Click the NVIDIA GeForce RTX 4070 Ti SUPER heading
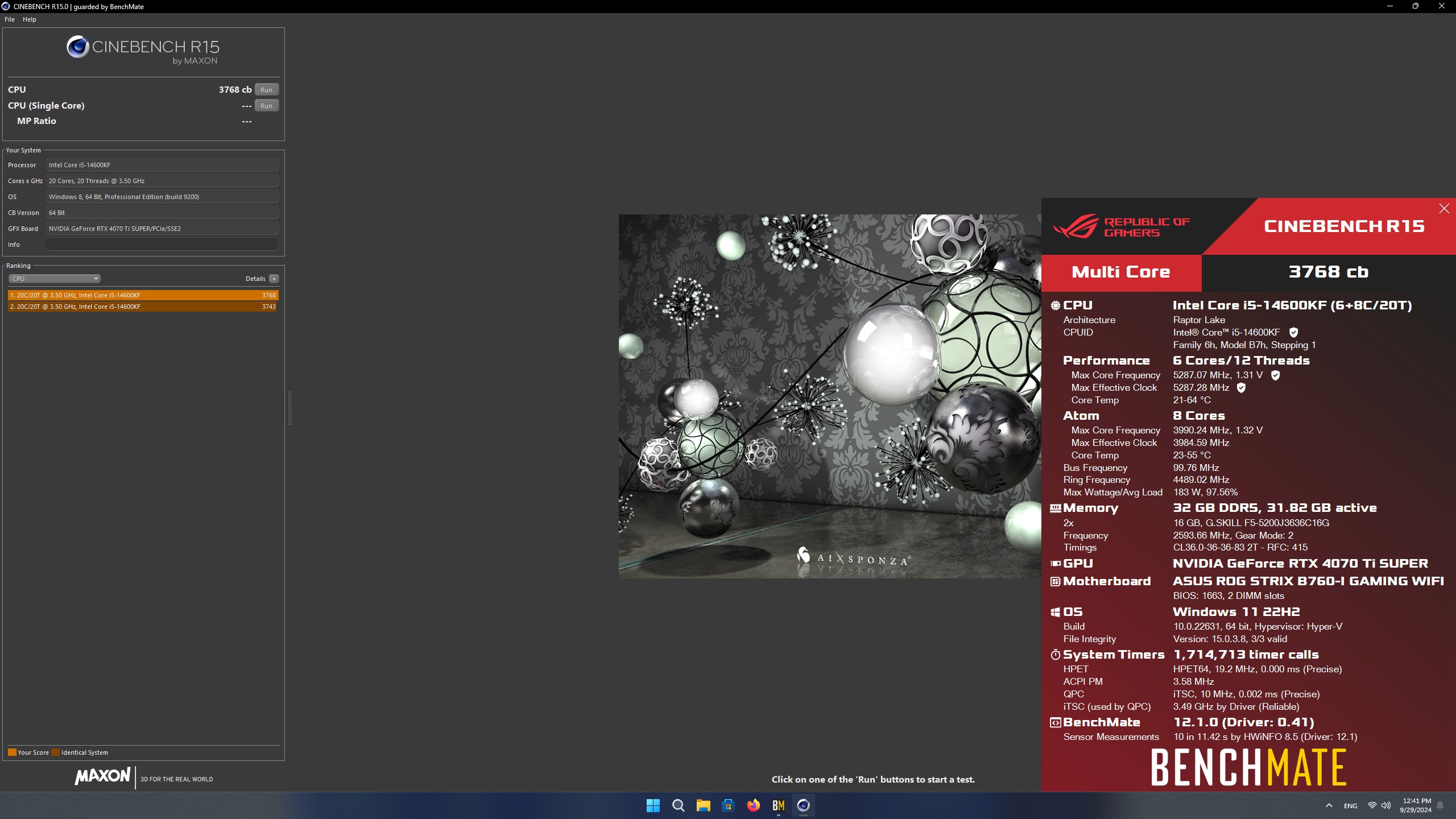Image resolution: width=1456 pixels, height=819 pixels. [1300, 564]
